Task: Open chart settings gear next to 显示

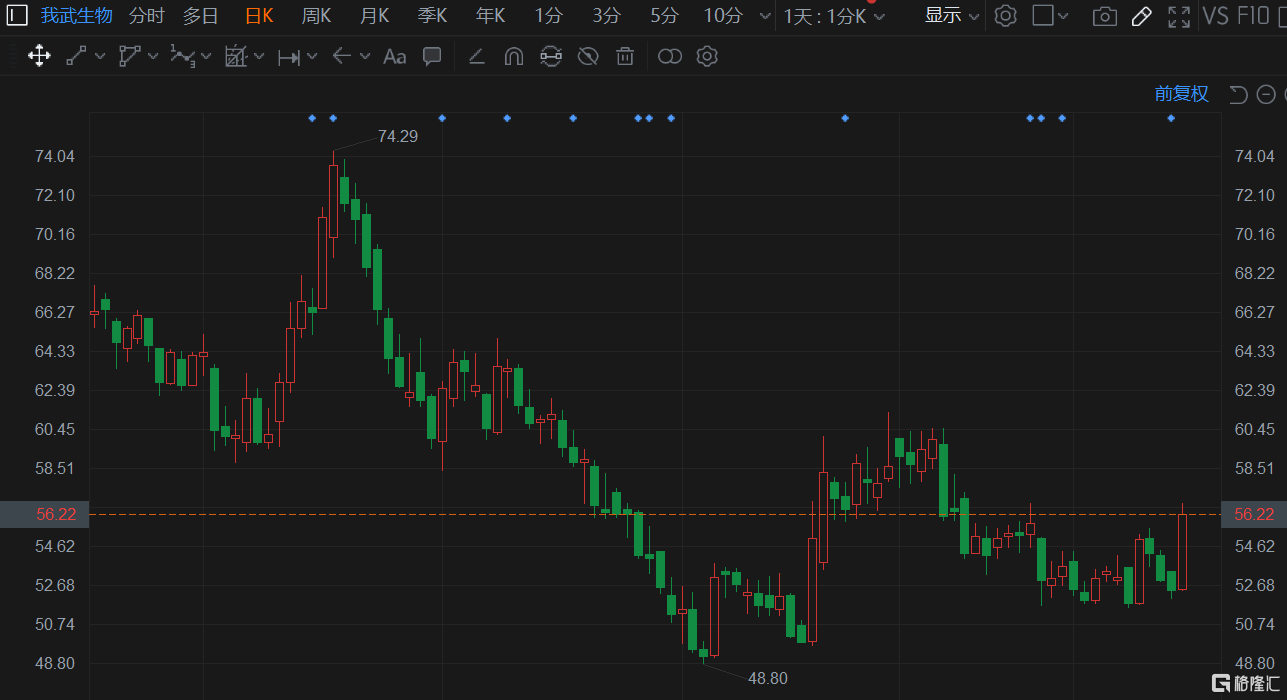Action: point(1006,16)
